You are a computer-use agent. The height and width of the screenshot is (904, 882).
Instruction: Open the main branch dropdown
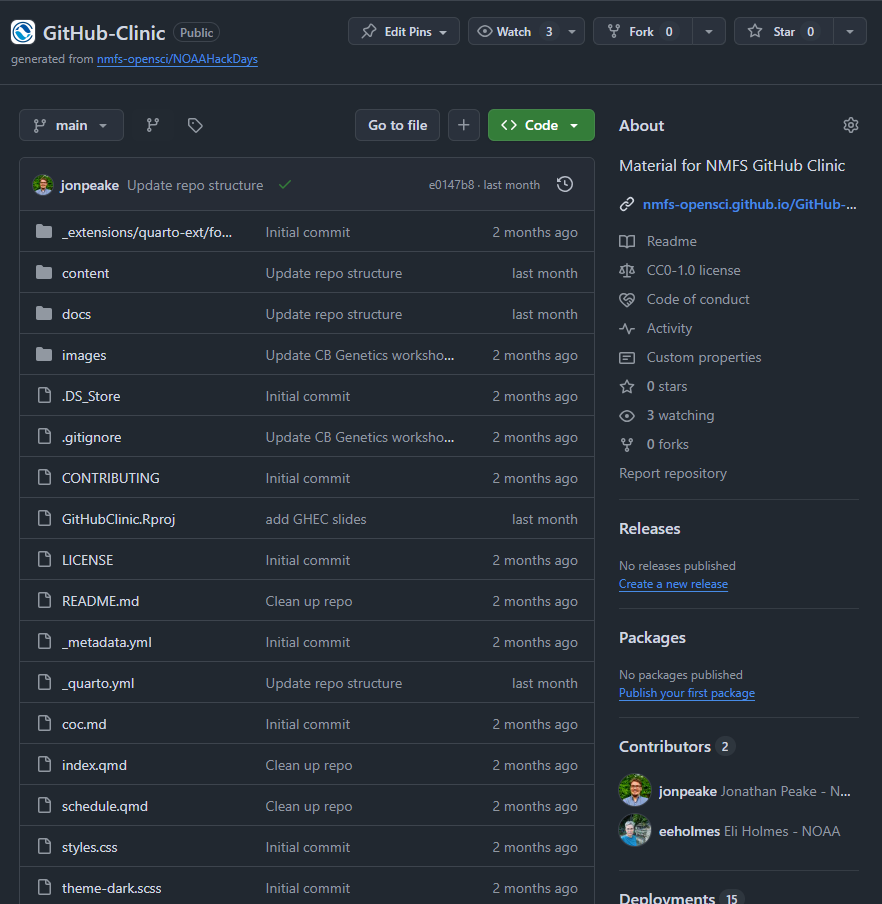pos(71,125)
